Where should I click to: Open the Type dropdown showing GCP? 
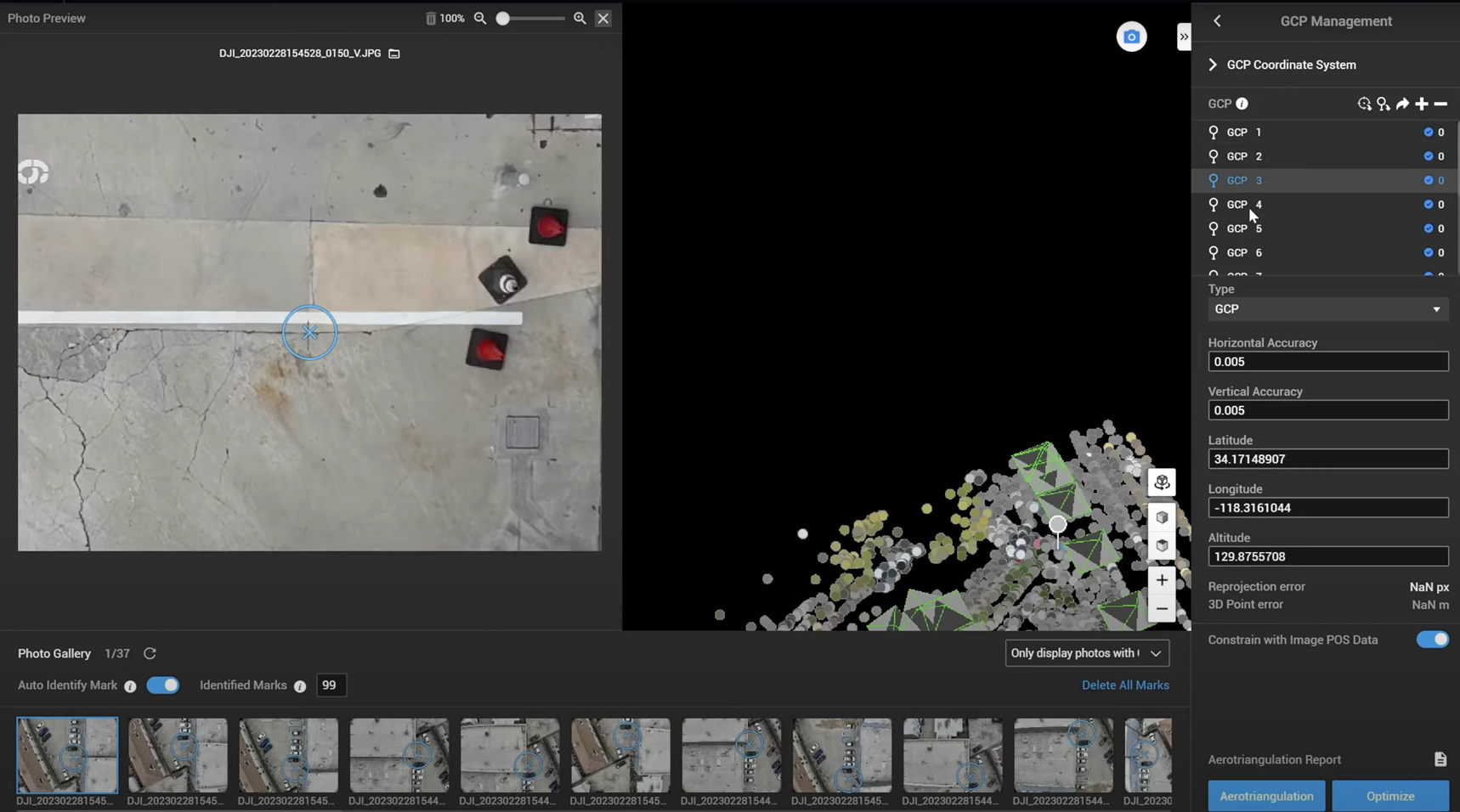tap(1328, 309)
